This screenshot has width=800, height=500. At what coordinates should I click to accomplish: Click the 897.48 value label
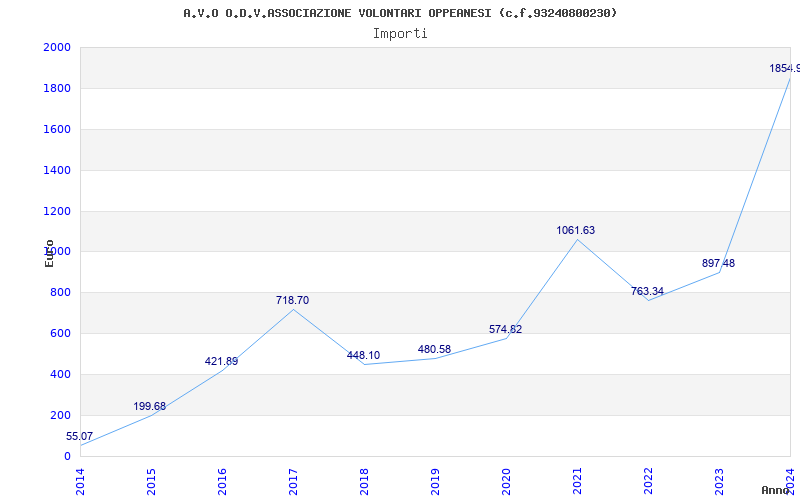pos(718,263)
